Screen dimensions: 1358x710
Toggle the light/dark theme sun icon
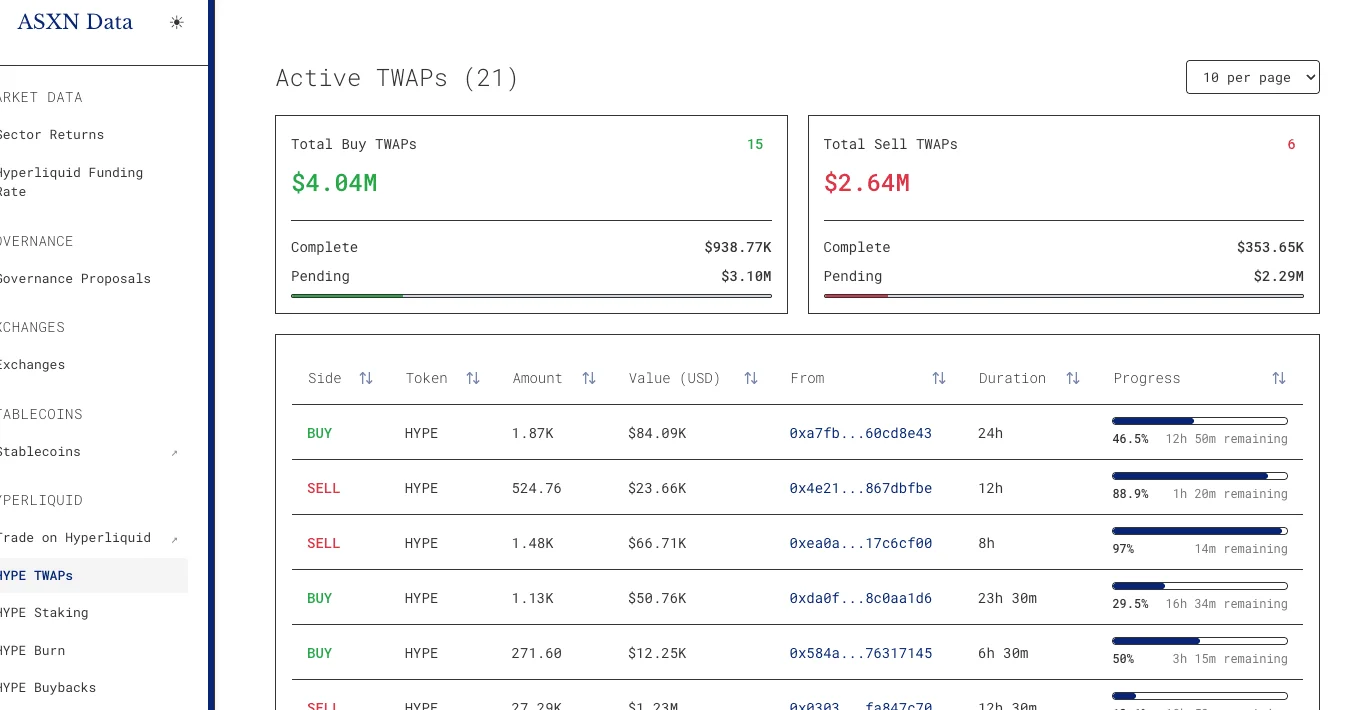tap(177, 22)
